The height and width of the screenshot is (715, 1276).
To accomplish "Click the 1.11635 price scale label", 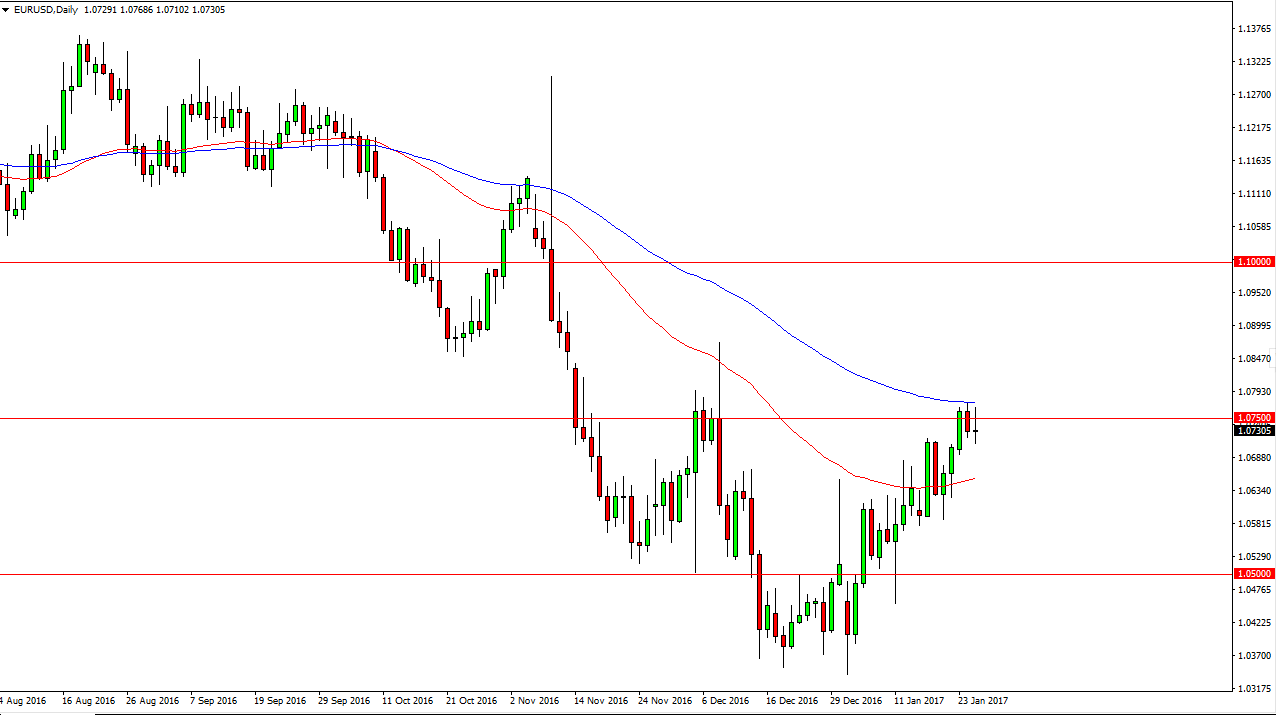I will (1254, 161).
